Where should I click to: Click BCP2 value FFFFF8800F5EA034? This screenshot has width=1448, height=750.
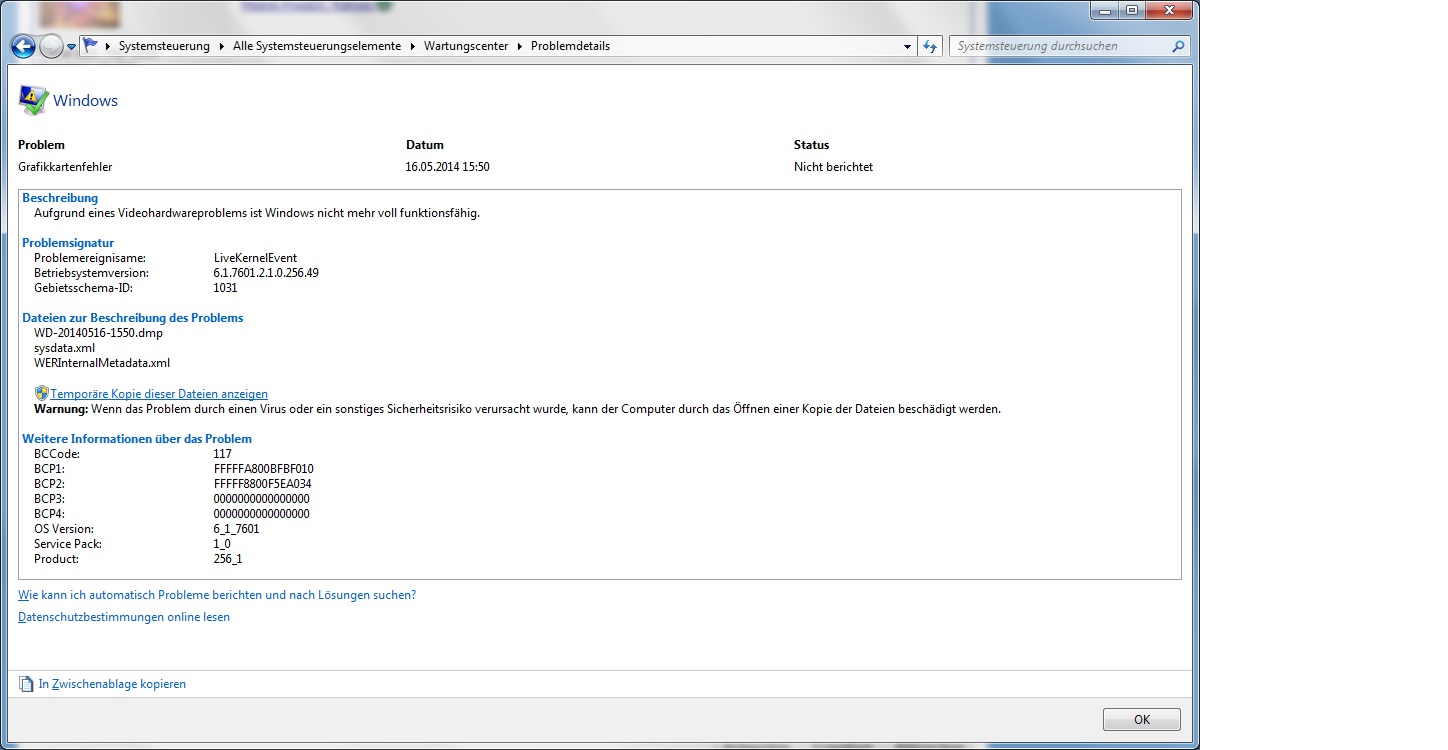[x=263, y=484]
